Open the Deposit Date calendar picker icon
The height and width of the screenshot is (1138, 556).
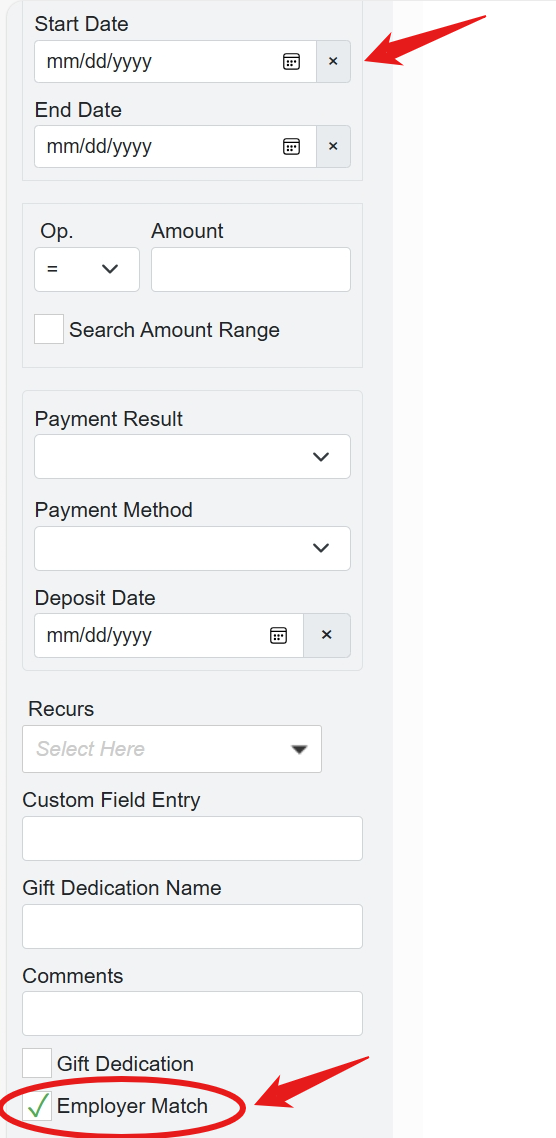(278, 636)
